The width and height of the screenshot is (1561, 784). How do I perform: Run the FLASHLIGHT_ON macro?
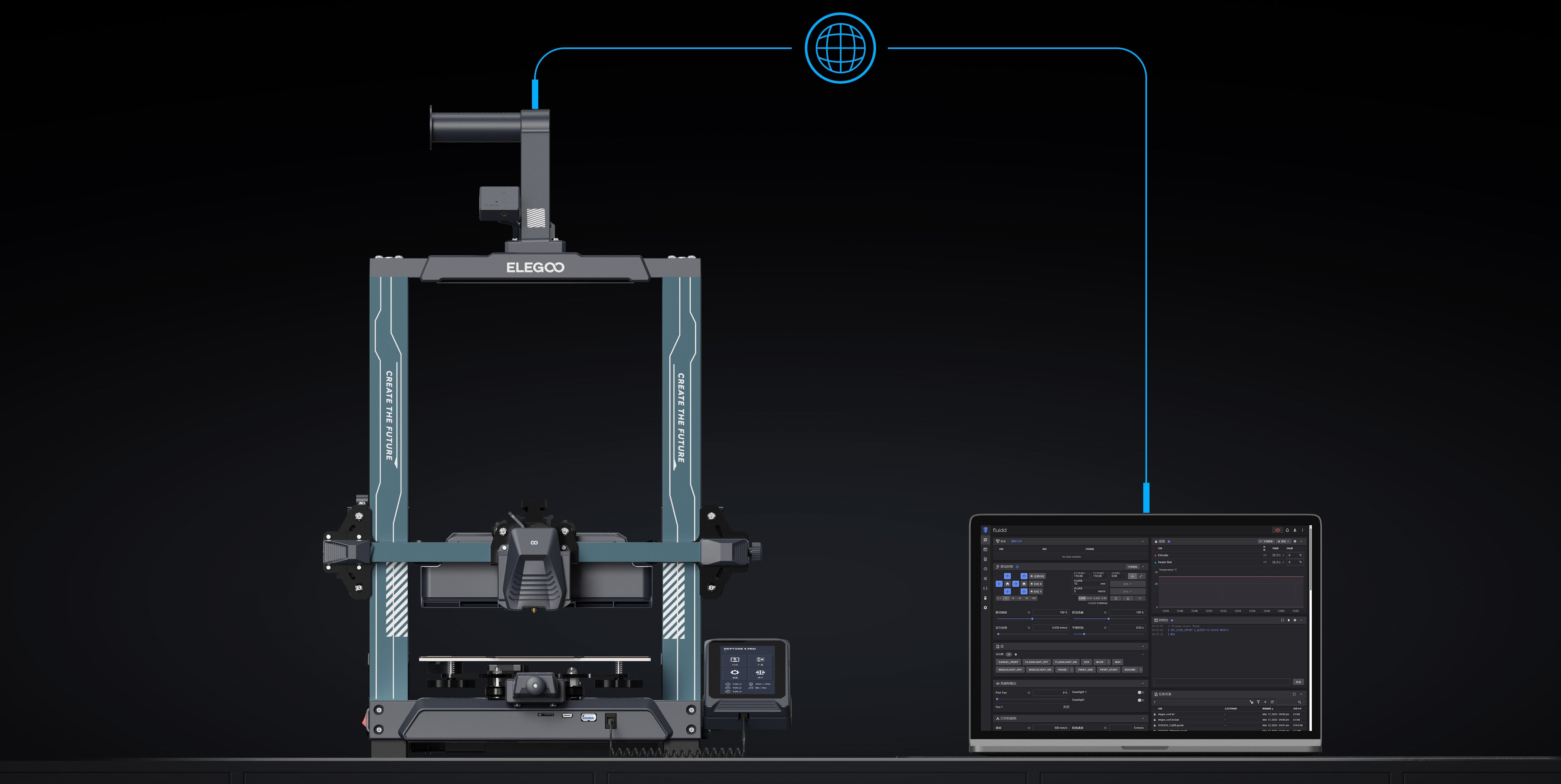1066,662
